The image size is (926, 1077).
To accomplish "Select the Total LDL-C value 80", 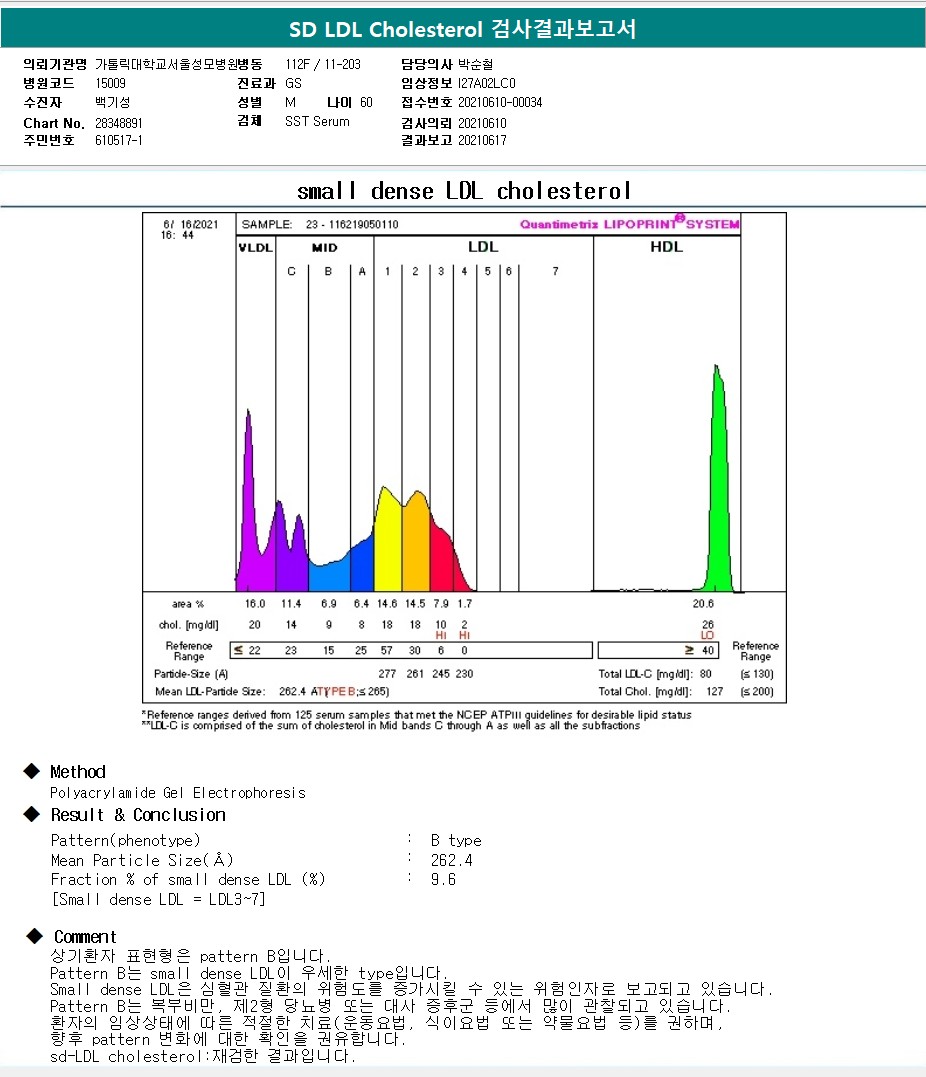I will click(x=705, y=674).
